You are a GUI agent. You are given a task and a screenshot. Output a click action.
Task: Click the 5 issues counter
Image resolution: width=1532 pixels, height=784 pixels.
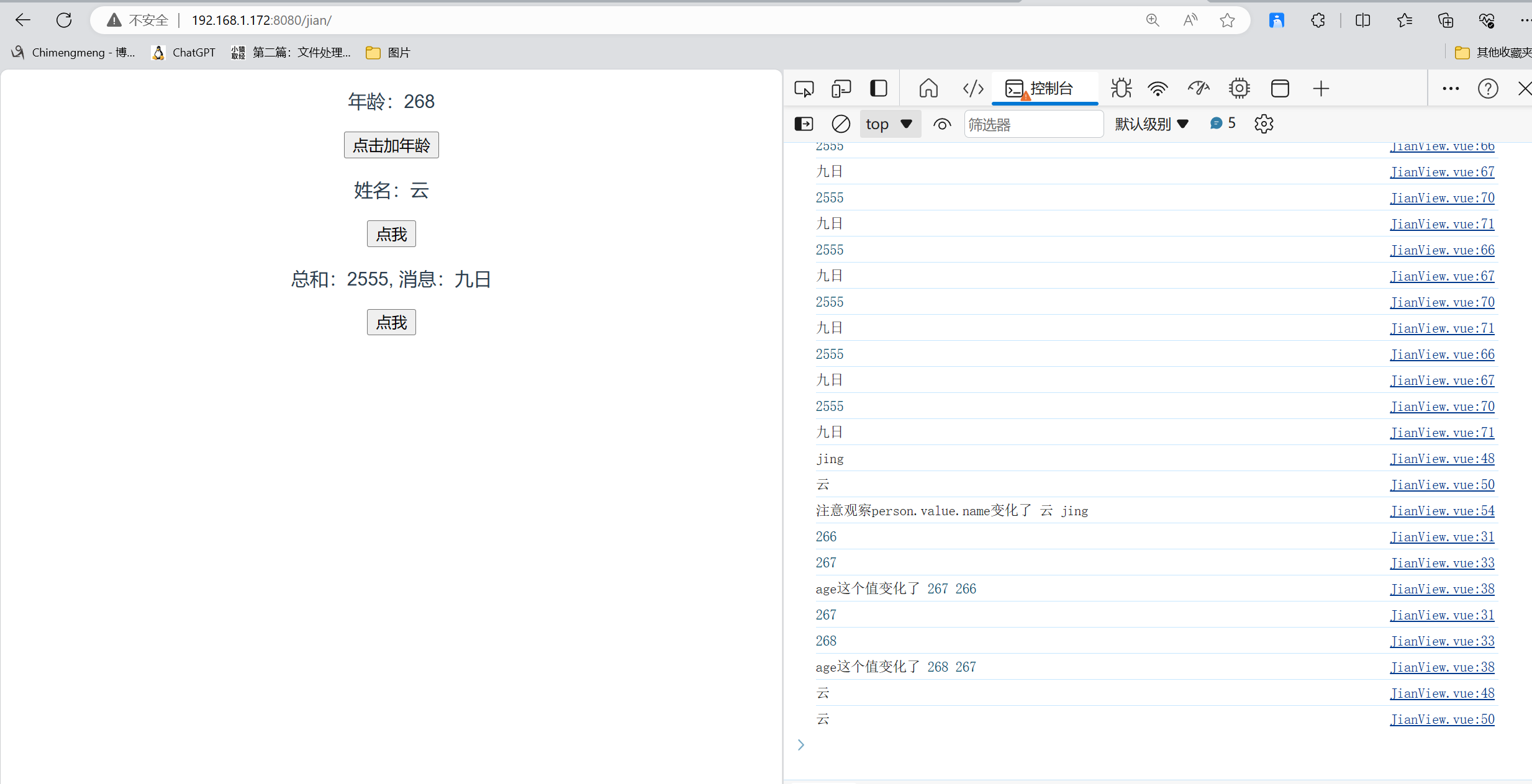[x=1223, y=124]
